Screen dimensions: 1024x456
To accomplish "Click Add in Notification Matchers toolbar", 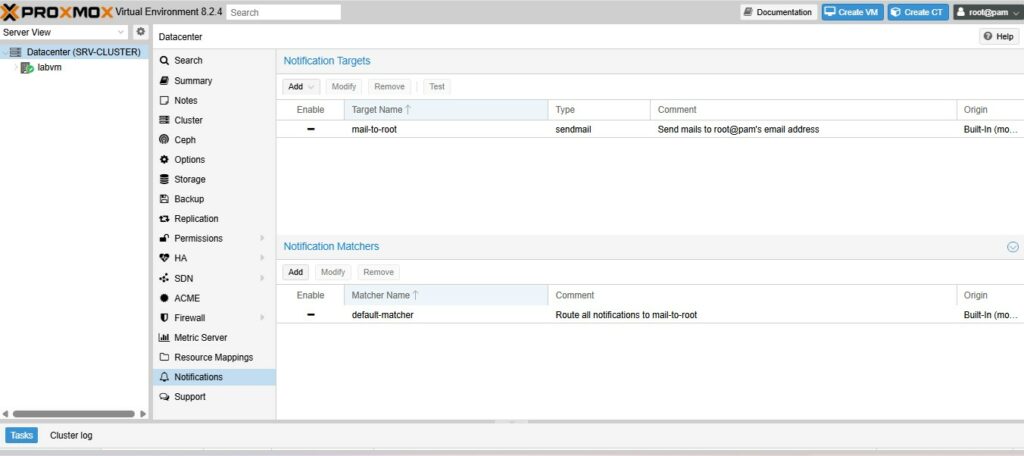I will [296, 272].
